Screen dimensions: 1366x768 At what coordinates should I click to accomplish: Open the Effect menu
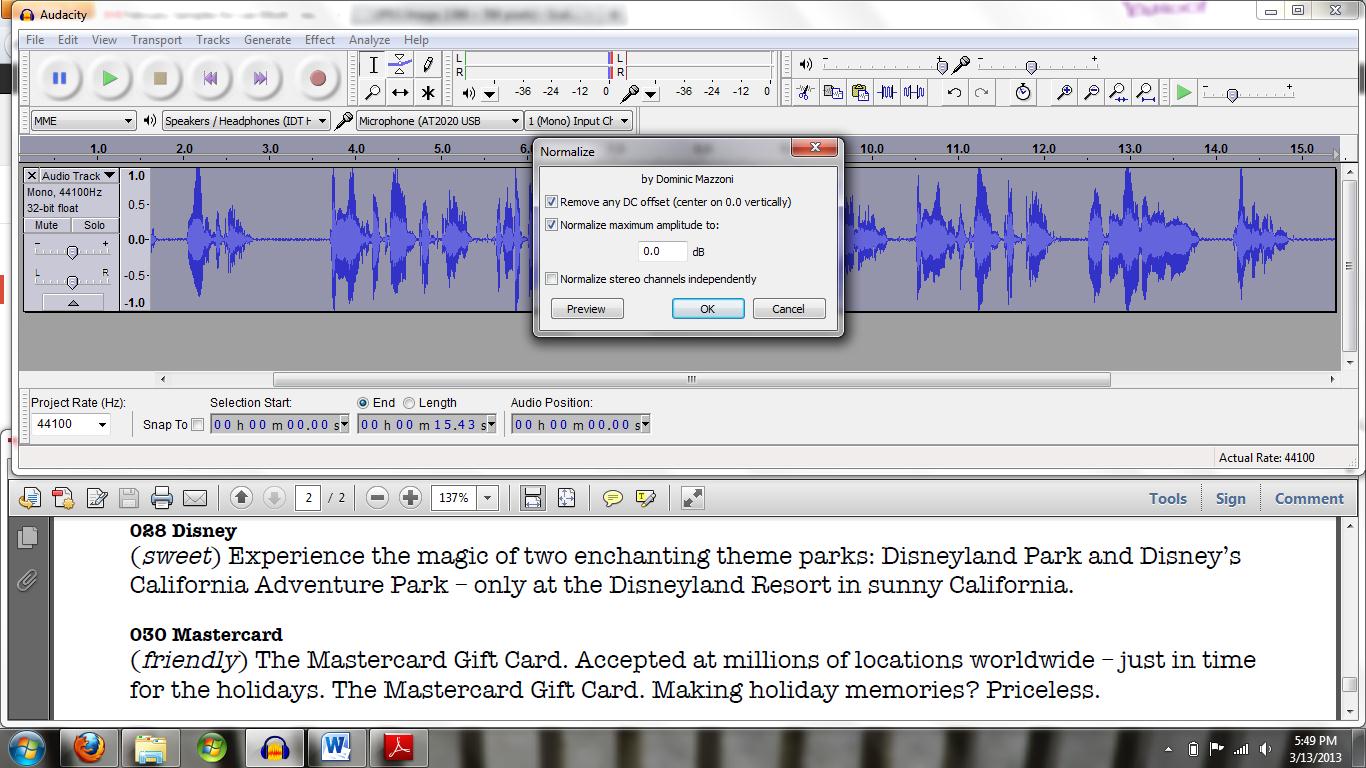point(320,40)
